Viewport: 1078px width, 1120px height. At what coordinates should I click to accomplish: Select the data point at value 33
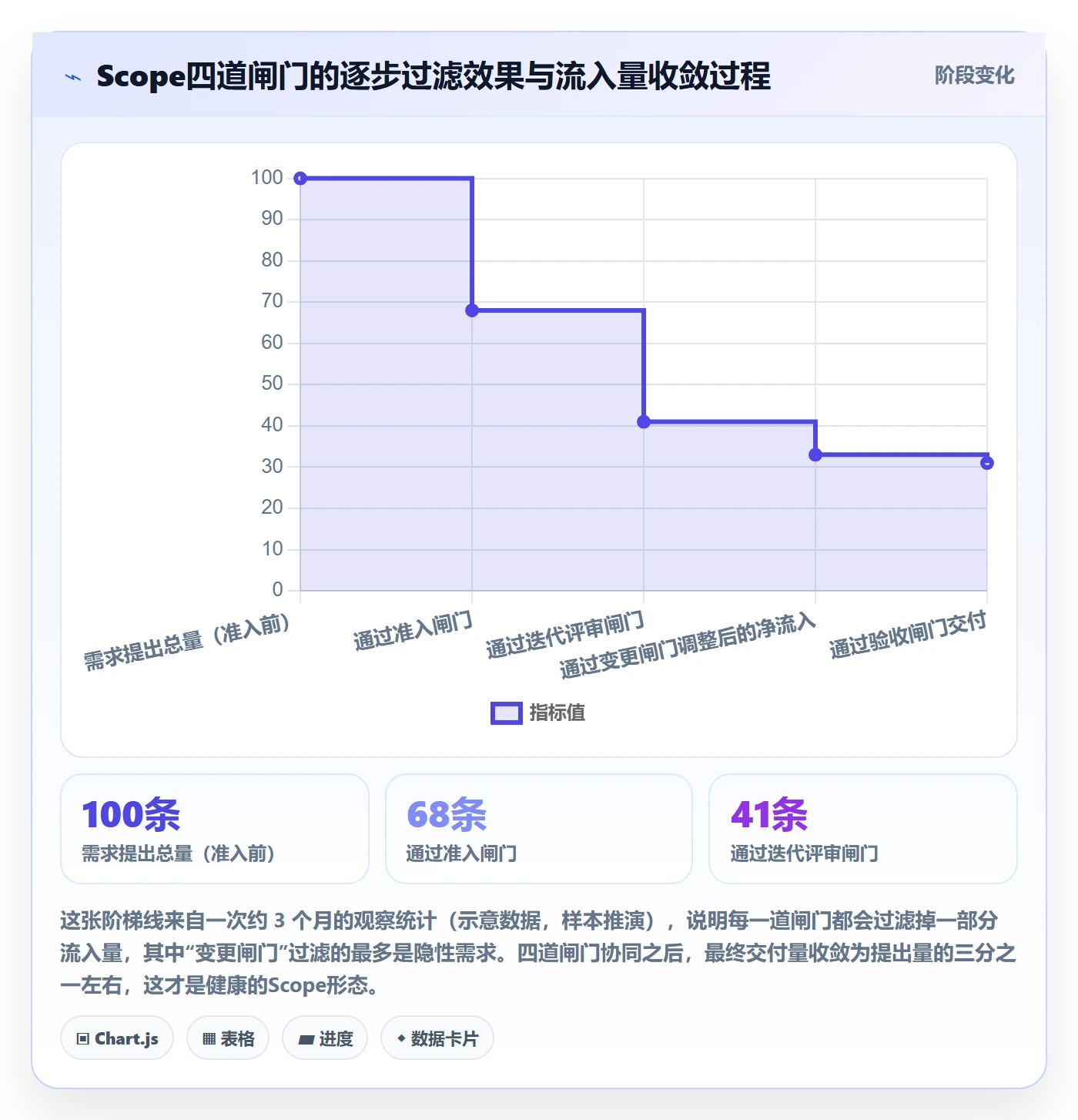[815, 455]
